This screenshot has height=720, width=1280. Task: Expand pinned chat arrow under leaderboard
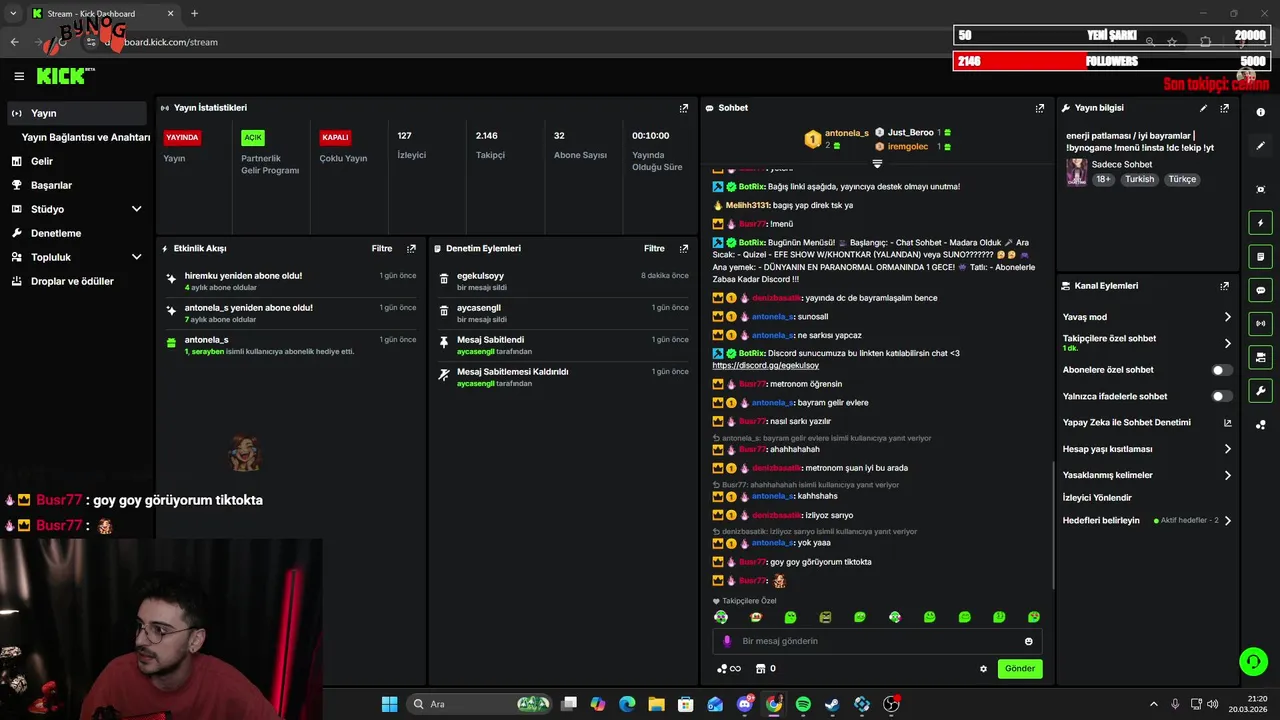coord(877,163)
